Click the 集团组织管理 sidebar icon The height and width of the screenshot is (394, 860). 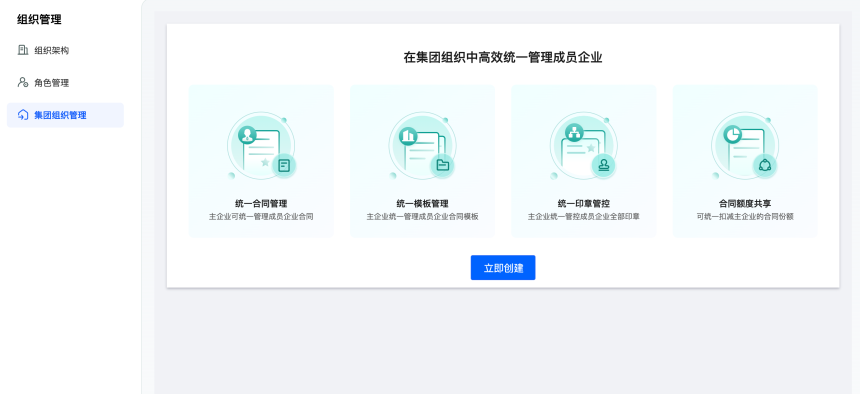pos(22,115)
